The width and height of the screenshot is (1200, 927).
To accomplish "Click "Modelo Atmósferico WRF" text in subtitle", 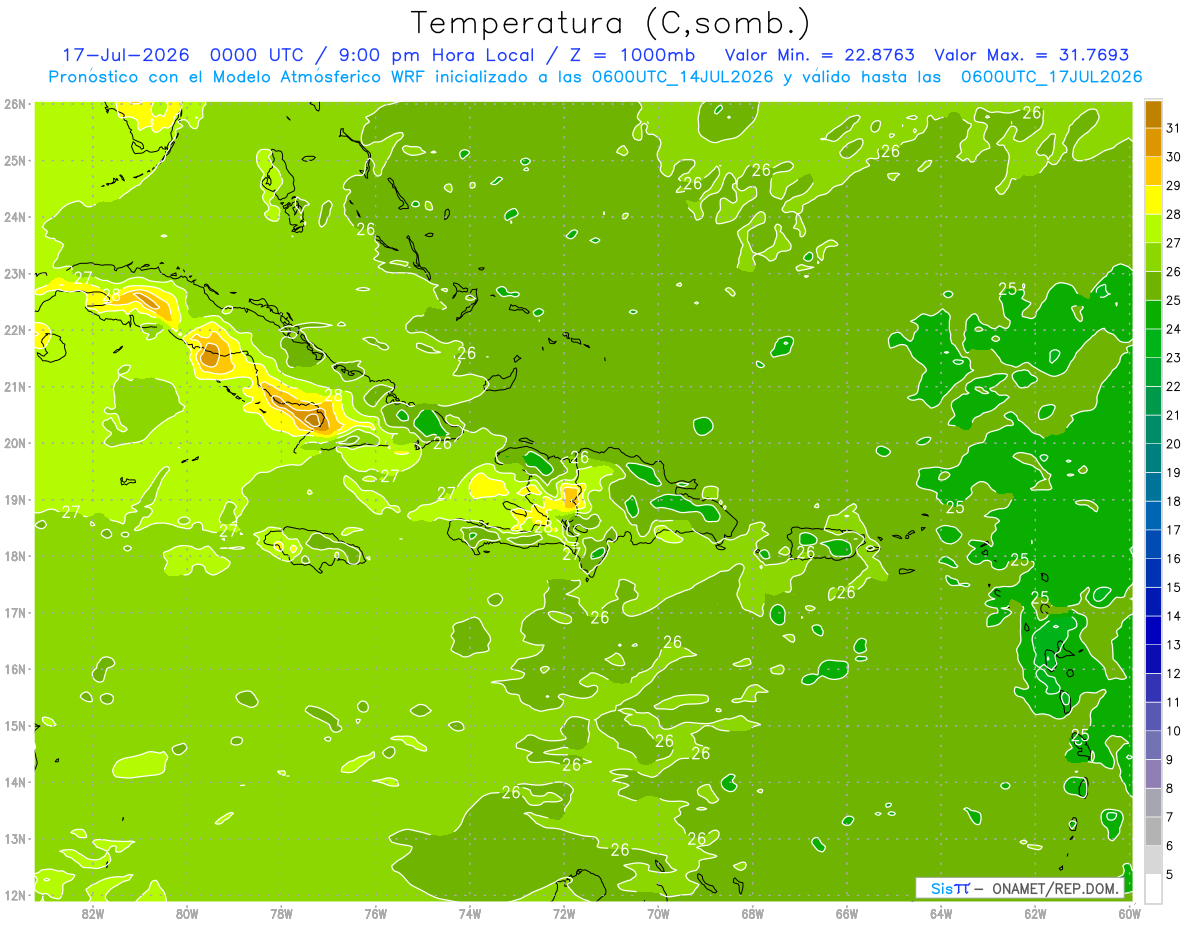I will (x=319, y=77).
